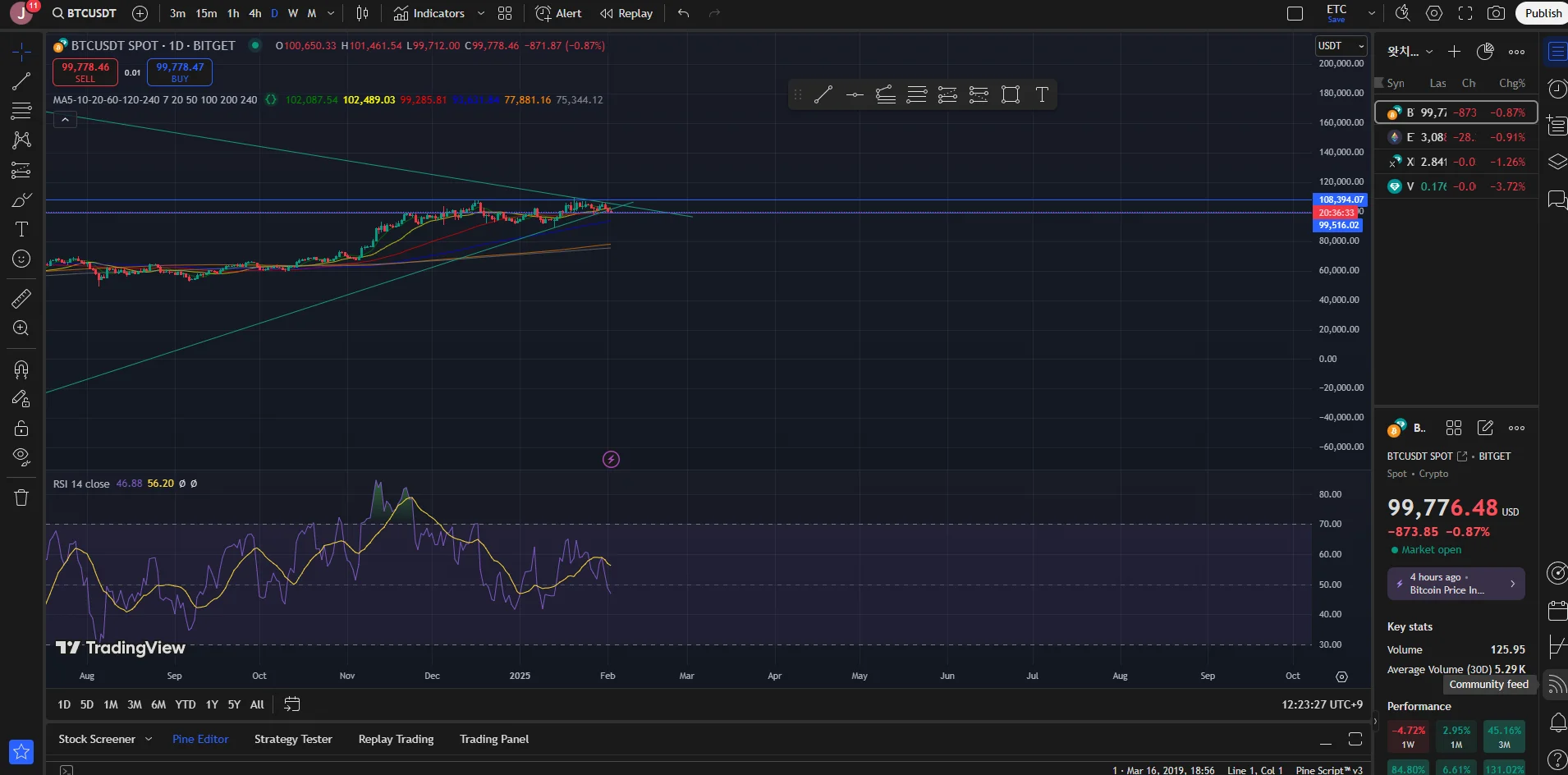
Task: Select the ruler measure tool
Action: (x=21, y=299)
